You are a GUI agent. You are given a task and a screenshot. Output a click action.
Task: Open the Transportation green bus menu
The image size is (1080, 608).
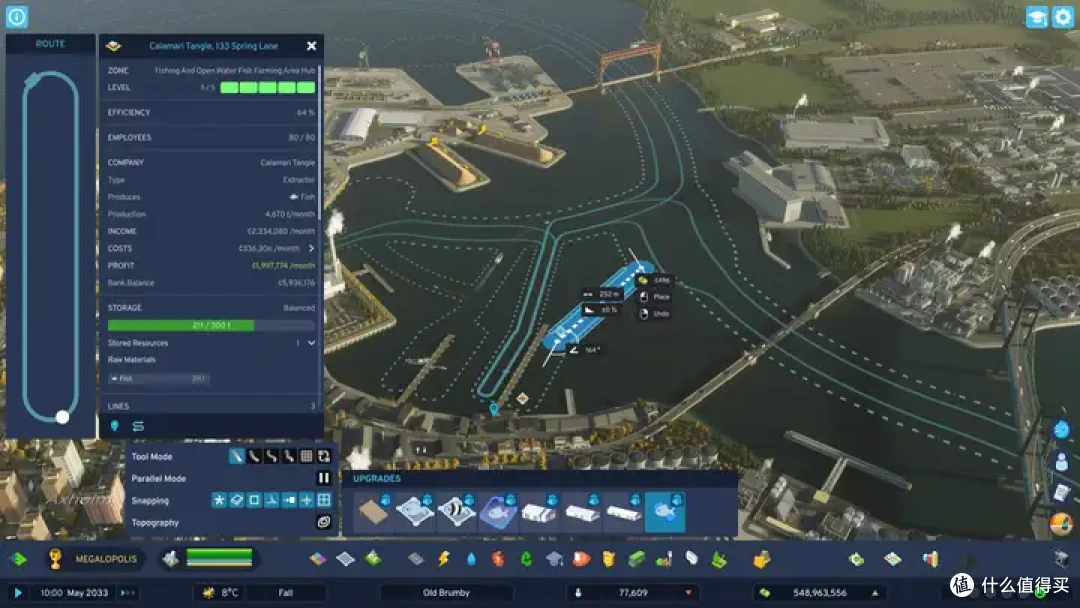[x=636, y=559]
